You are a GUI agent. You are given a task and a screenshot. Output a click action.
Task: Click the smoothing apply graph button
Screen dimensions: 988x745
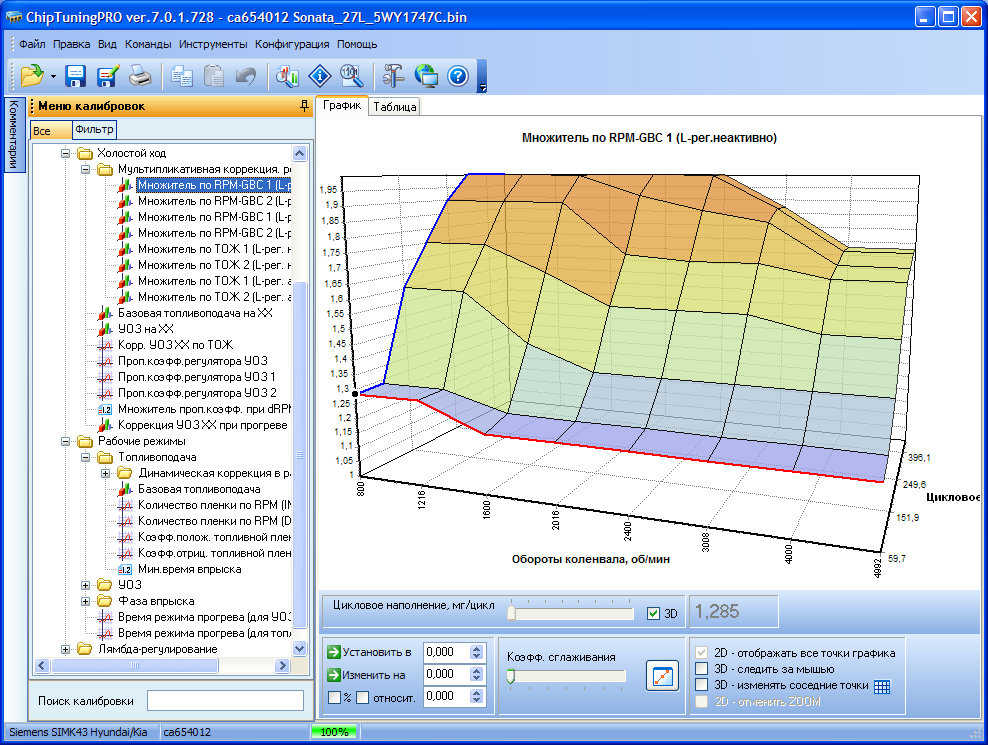661,677
